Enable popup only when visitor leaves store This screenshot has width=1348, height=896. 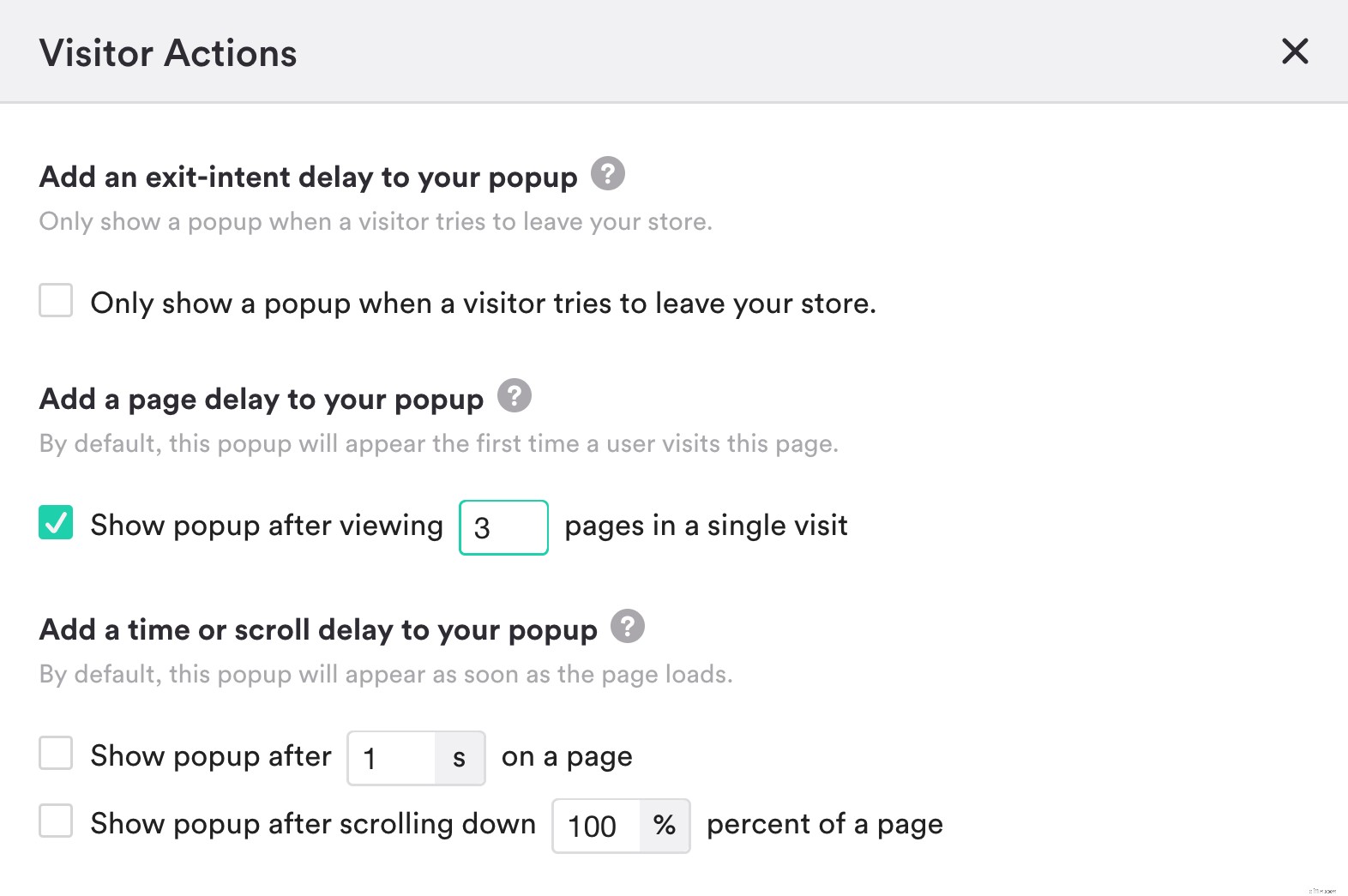(55, 302)
